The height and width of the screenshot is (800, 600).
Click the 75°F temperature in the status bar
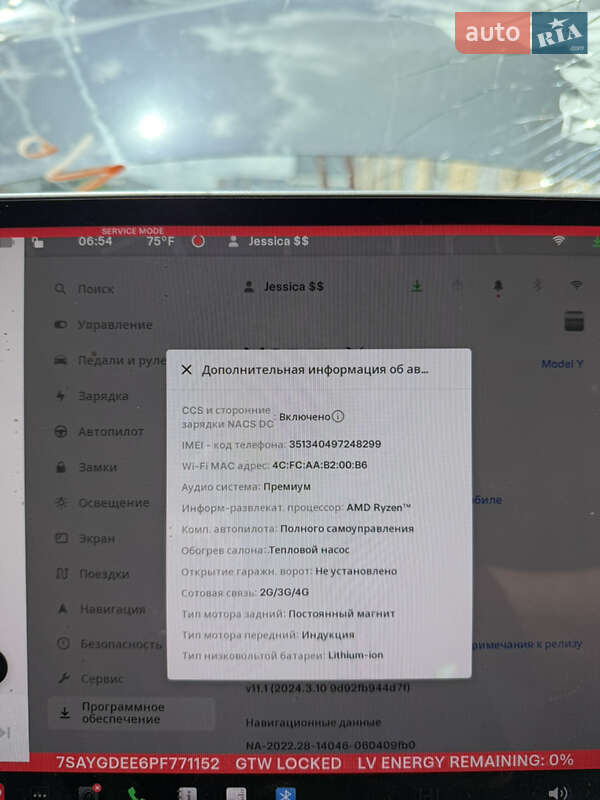[x=160, y=241]
